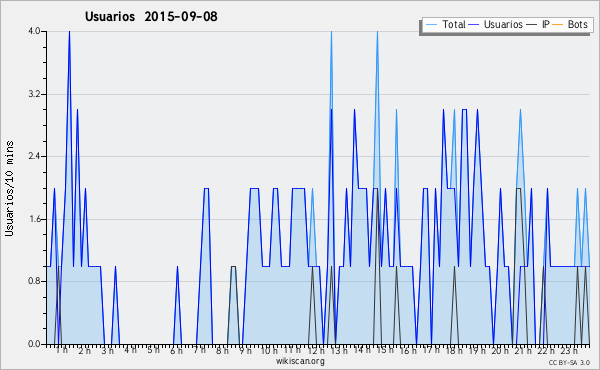This screenshot has height=370, width=600.
Task: Click the 2.4 y-axis value
Action: [34, 156]
